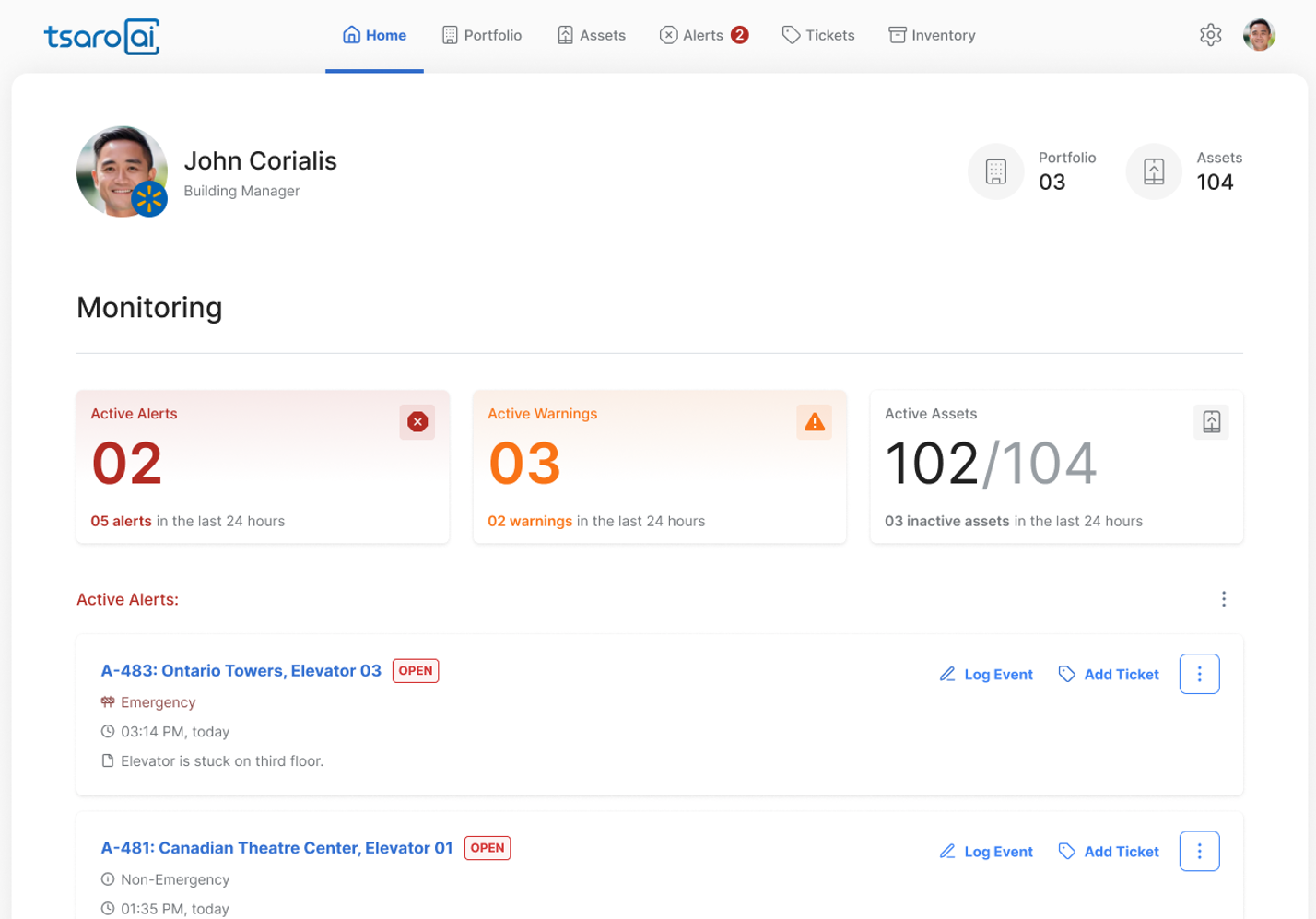Image resolution: width=1316 pixels, height=919 pixels.
Task: Log Event for Ontario Towers alert
Action: coord(986,675)
